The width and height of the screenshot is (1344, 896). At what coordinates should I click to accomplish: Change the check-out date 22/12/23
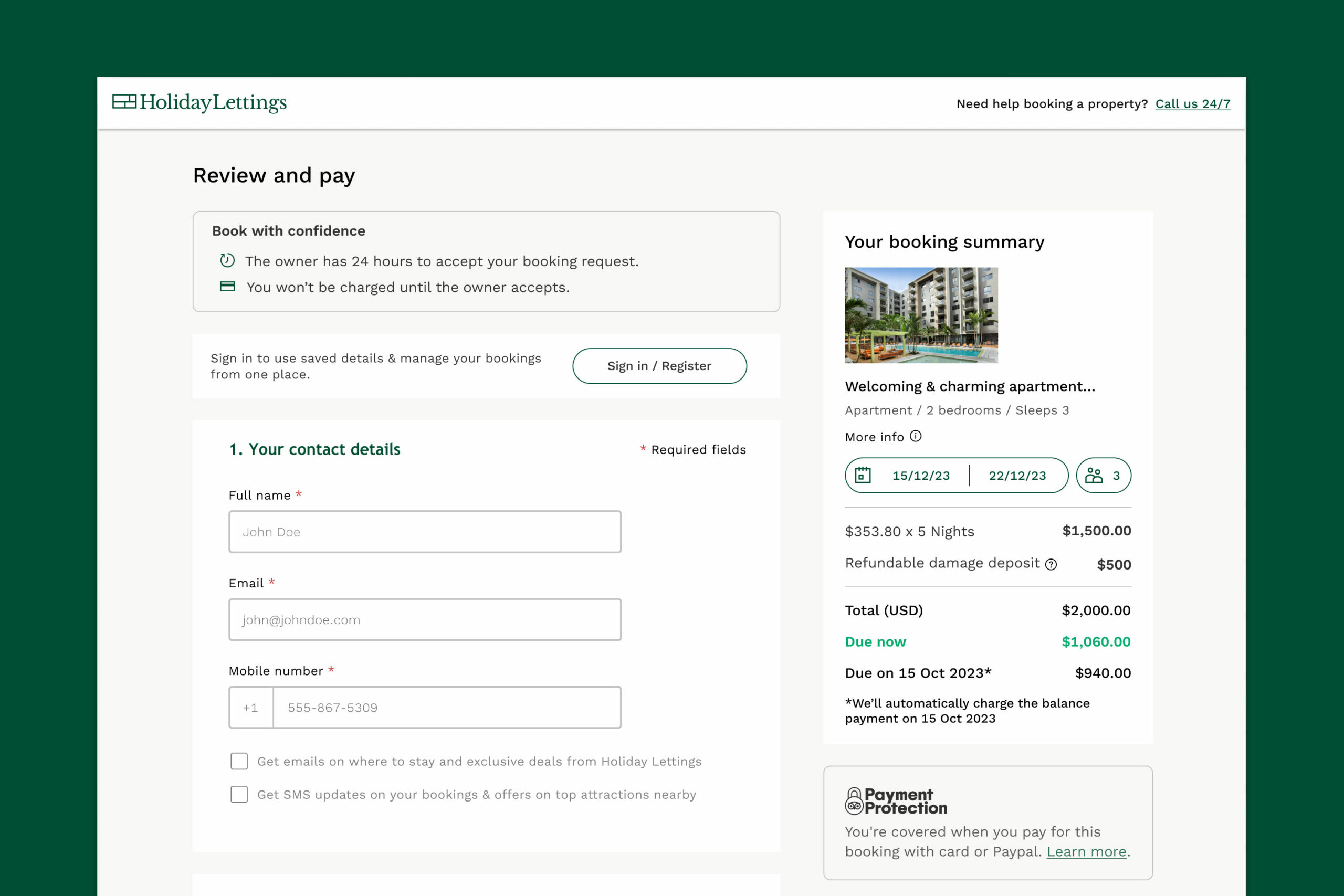1017,476
